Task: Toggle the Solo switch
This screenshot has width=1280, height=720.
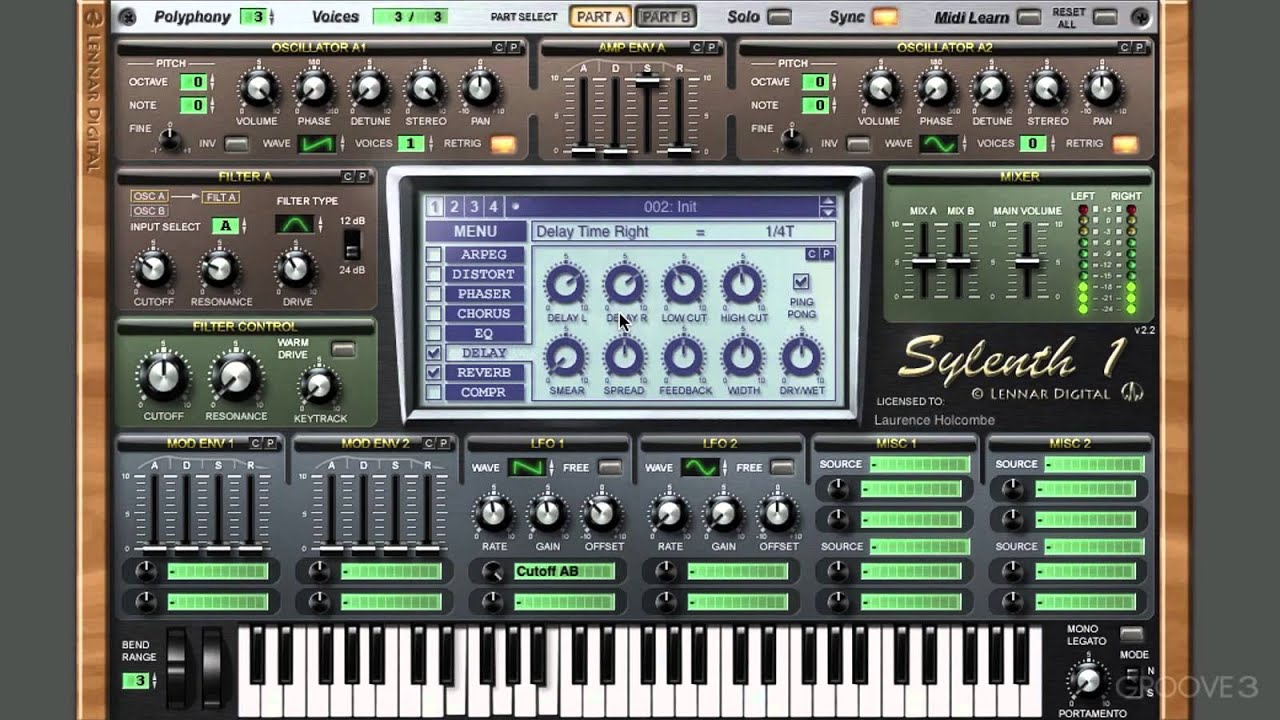Action: click(779, 17)
